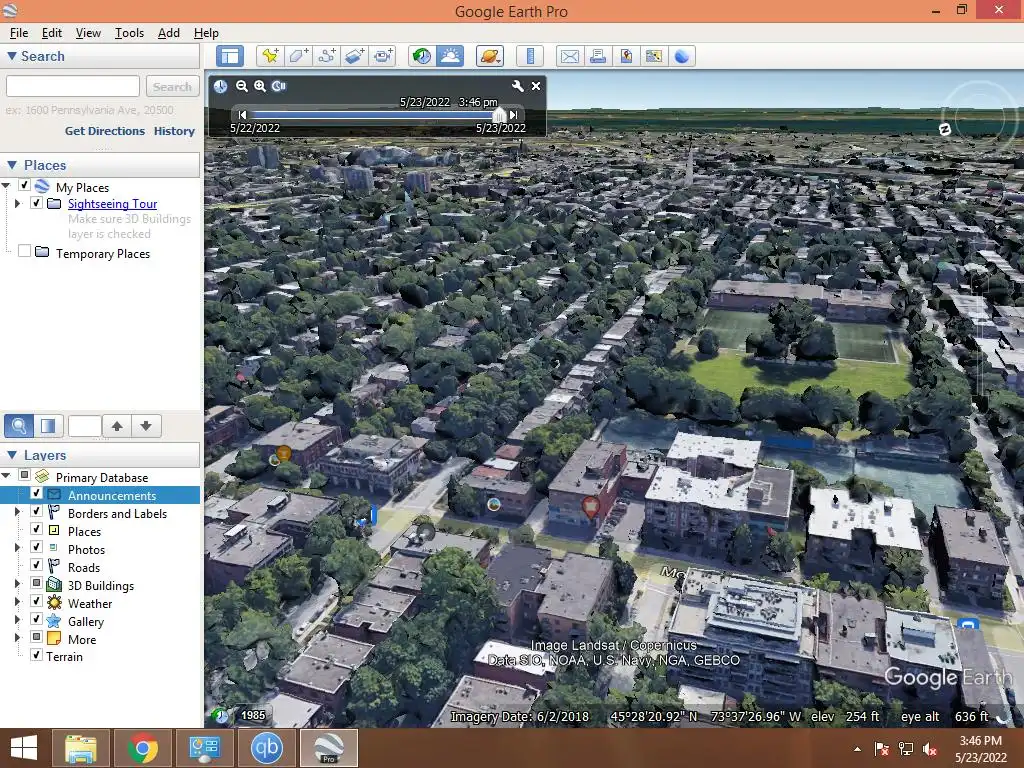Screen dimensions: 1024x768
Task: Open the Tools menu
Action: click(x=129, y=33)
